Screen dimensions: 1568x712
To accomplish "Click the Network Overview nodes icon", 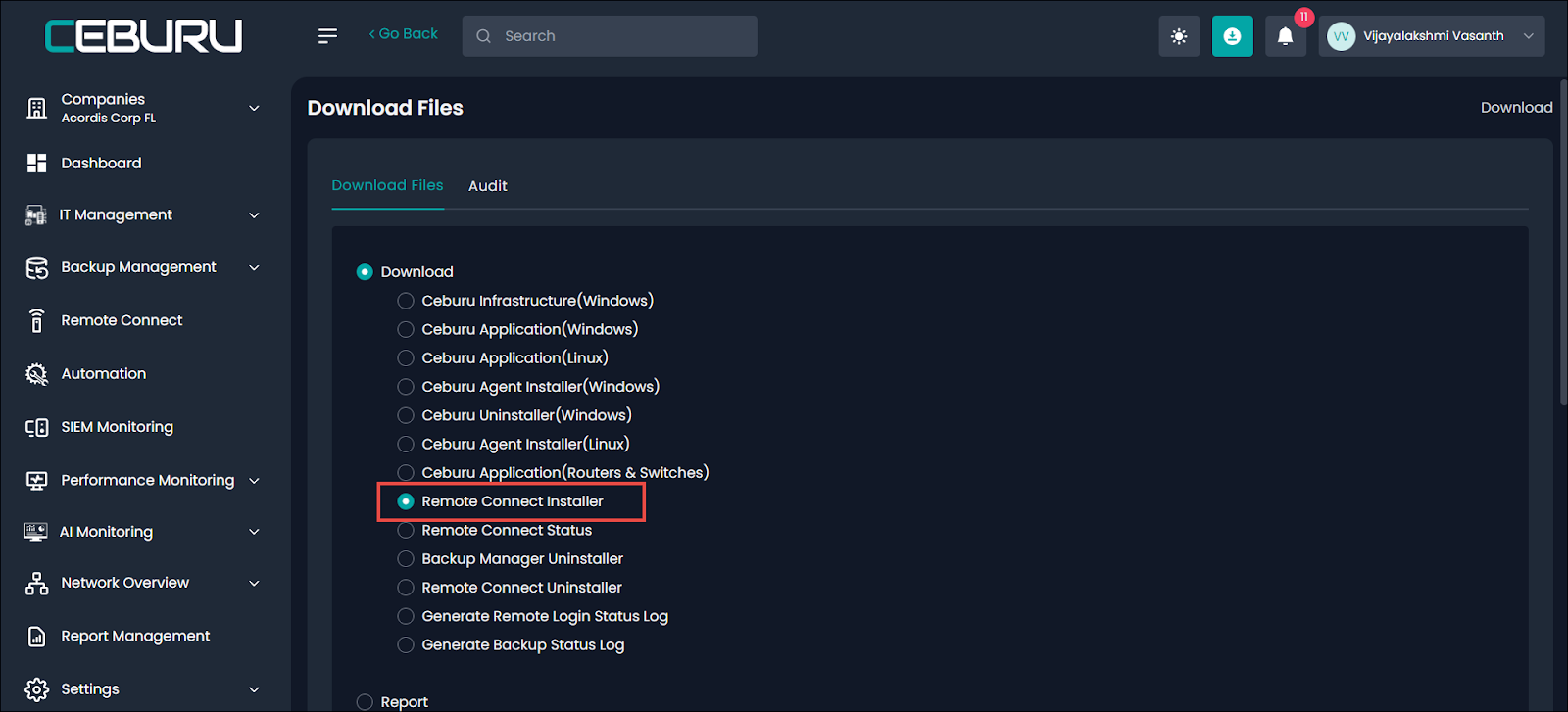I will pos(36,583).
